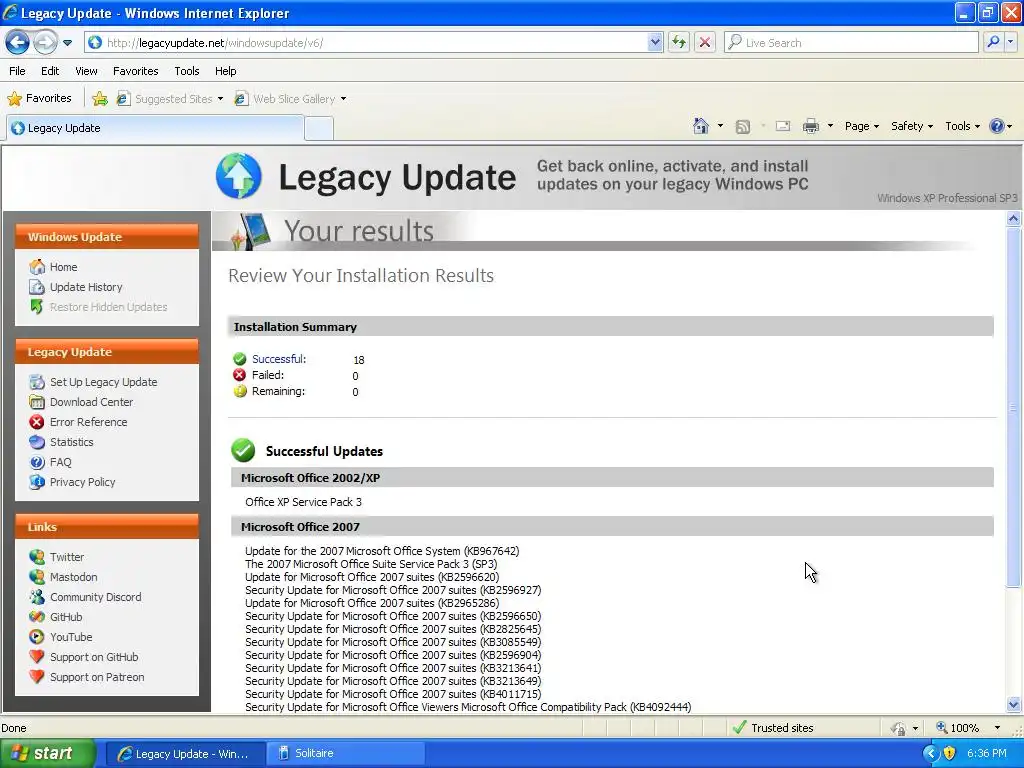The height and width of the screenshot is (768, 1024).
Task: Click the YouTube play icon
Action: 37,637
